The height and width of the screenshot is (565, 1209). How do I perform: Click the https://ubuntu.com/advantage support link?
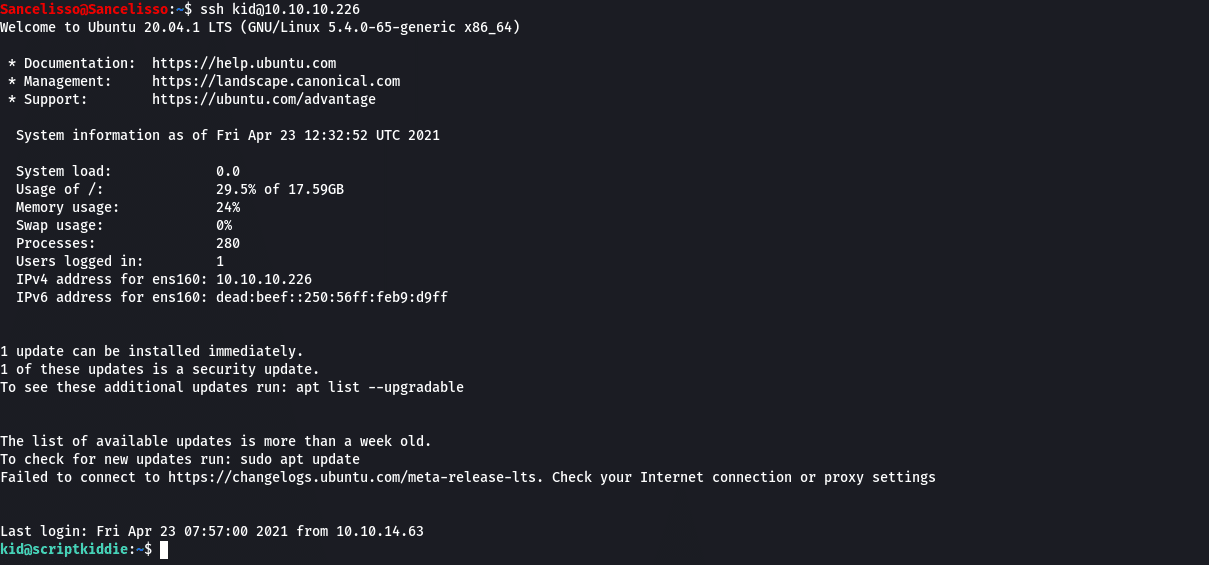pos(264,99)
